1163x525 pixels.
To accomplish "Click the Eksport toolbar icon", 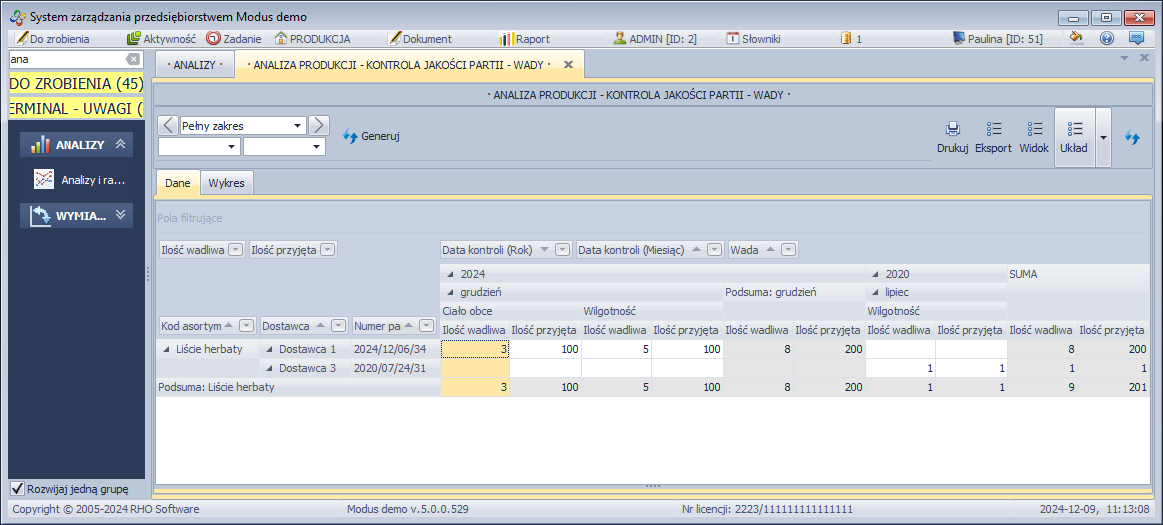I will tap(993, 130).
